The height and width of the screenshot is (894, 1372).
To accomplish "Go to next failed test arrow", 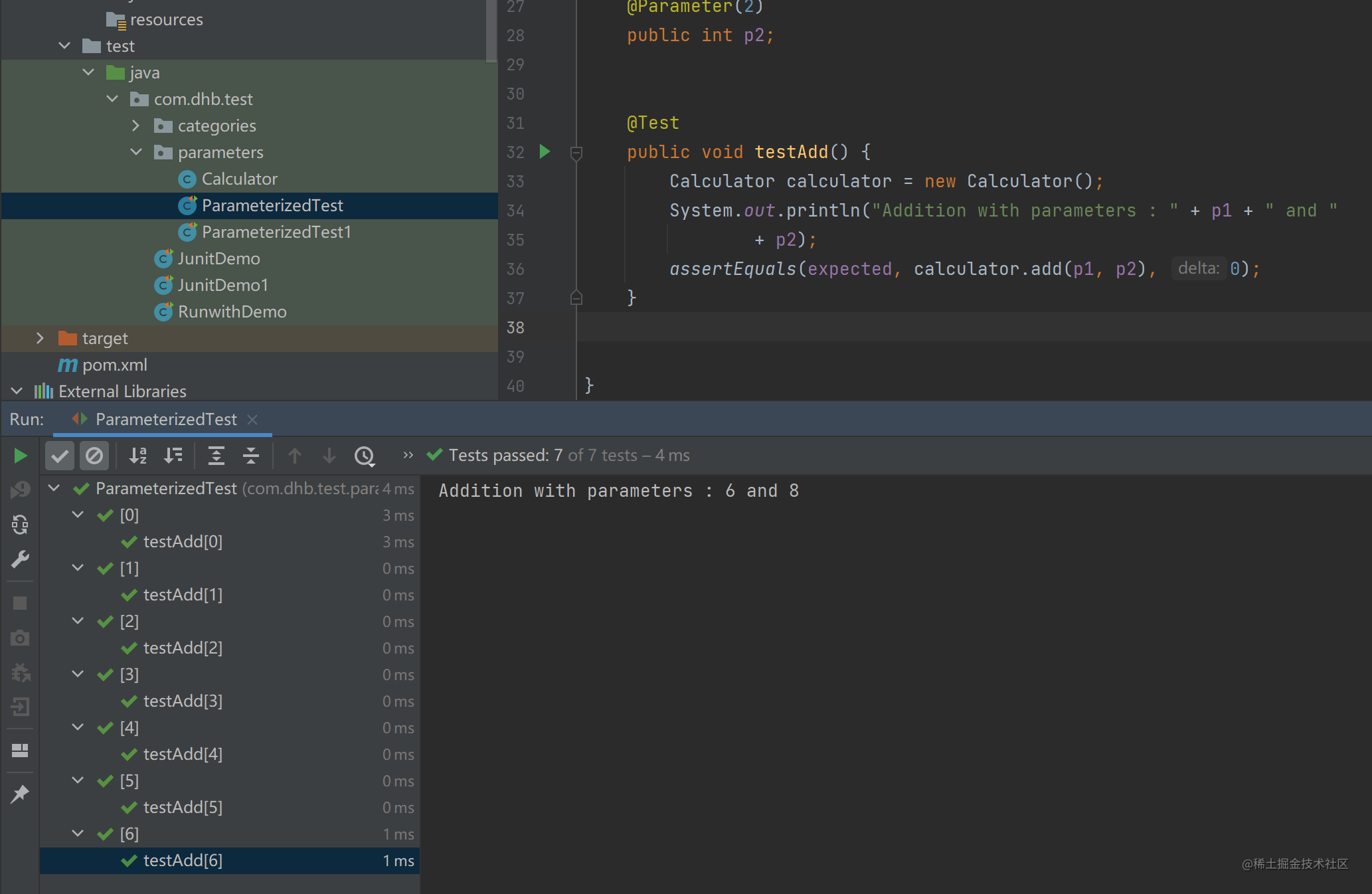I will [329, 456].
